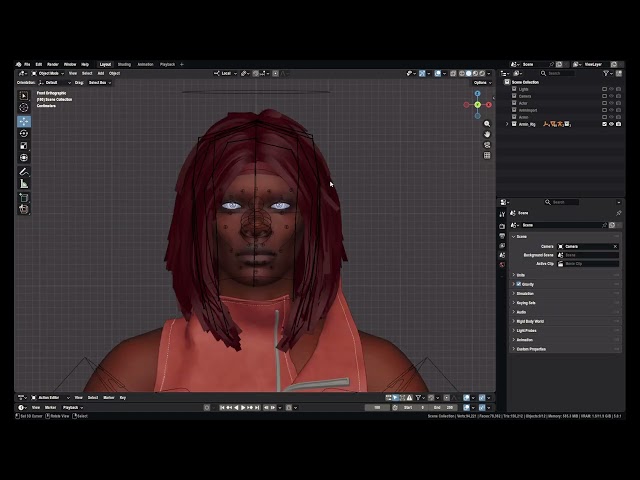
Task: Select the Add Cube tool
Action: 24,198
